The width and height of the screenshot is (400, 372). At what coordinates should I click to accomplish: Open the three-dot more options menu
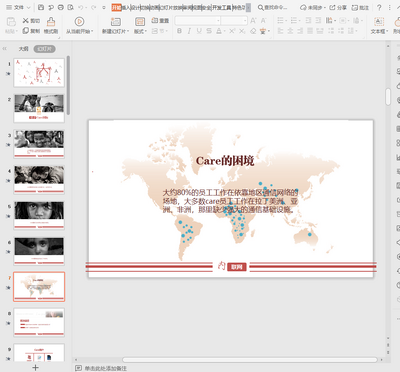tap(390, 7)
